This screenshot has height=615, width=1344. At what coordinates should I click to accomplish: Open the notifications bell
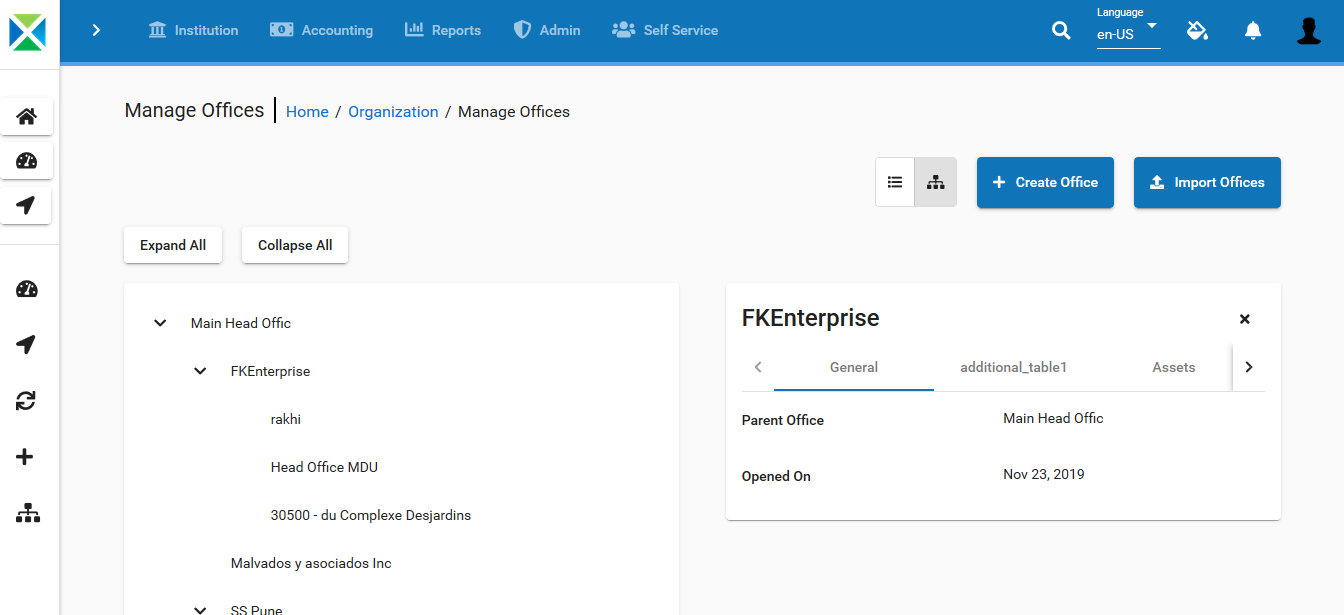tap(1253, 31)
